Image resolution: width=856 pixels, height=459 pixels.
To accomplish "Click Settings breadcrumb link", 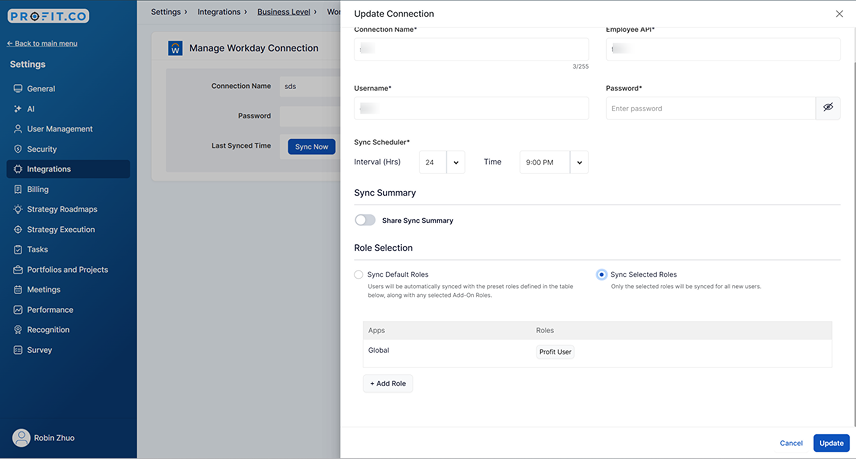I will click(165, 11).
